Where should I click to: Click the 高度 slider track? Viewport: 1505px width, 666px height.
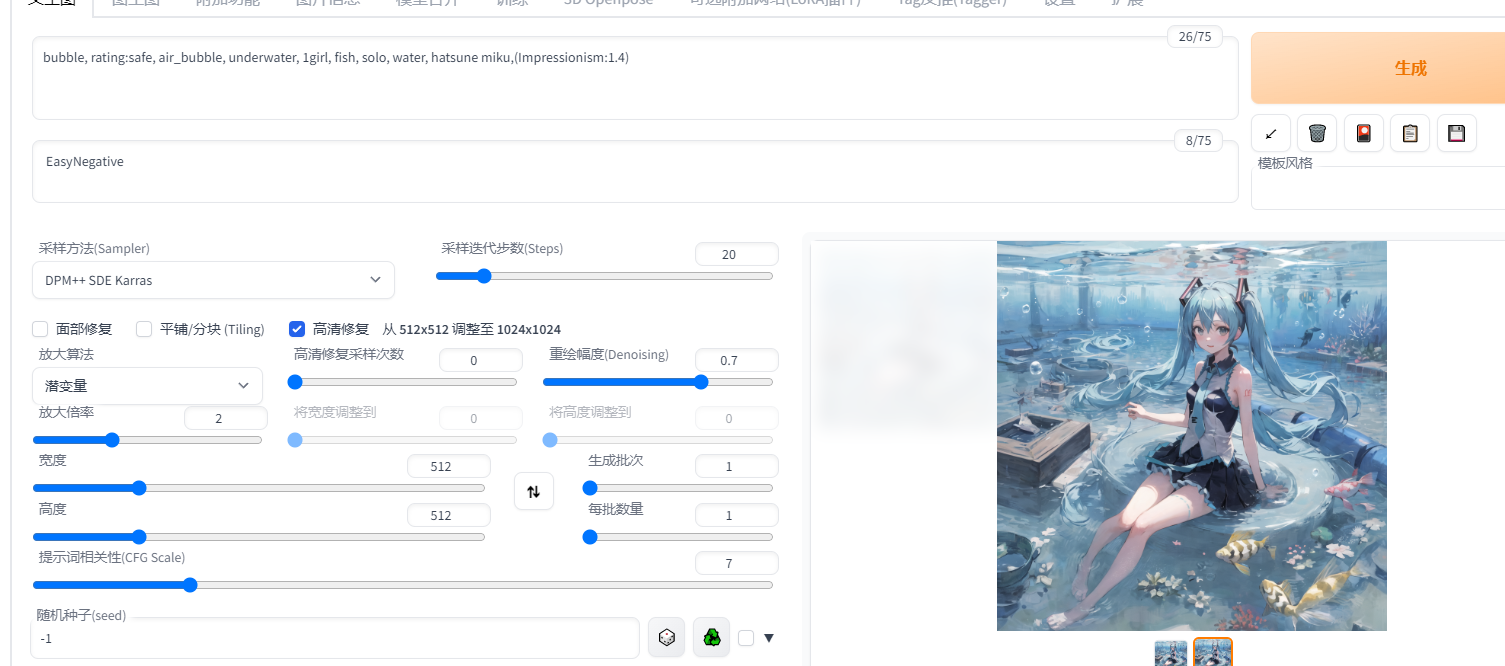[x=259, y=537]
